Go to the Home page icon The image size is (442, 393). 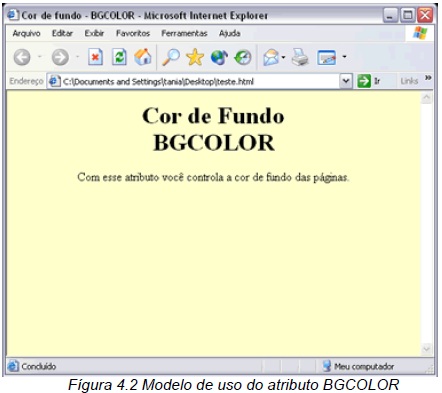click(x=143, y=57)
